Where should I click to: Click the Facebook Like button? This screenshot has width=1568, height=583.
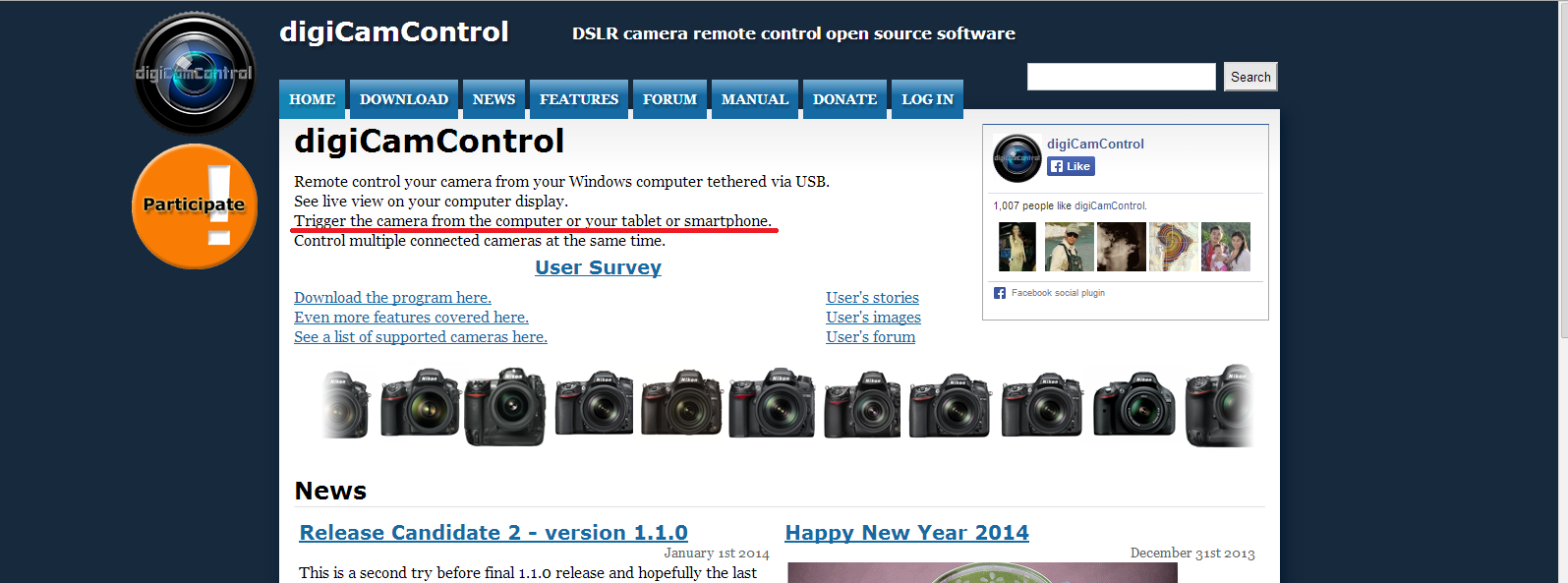tap(1071, 166)
